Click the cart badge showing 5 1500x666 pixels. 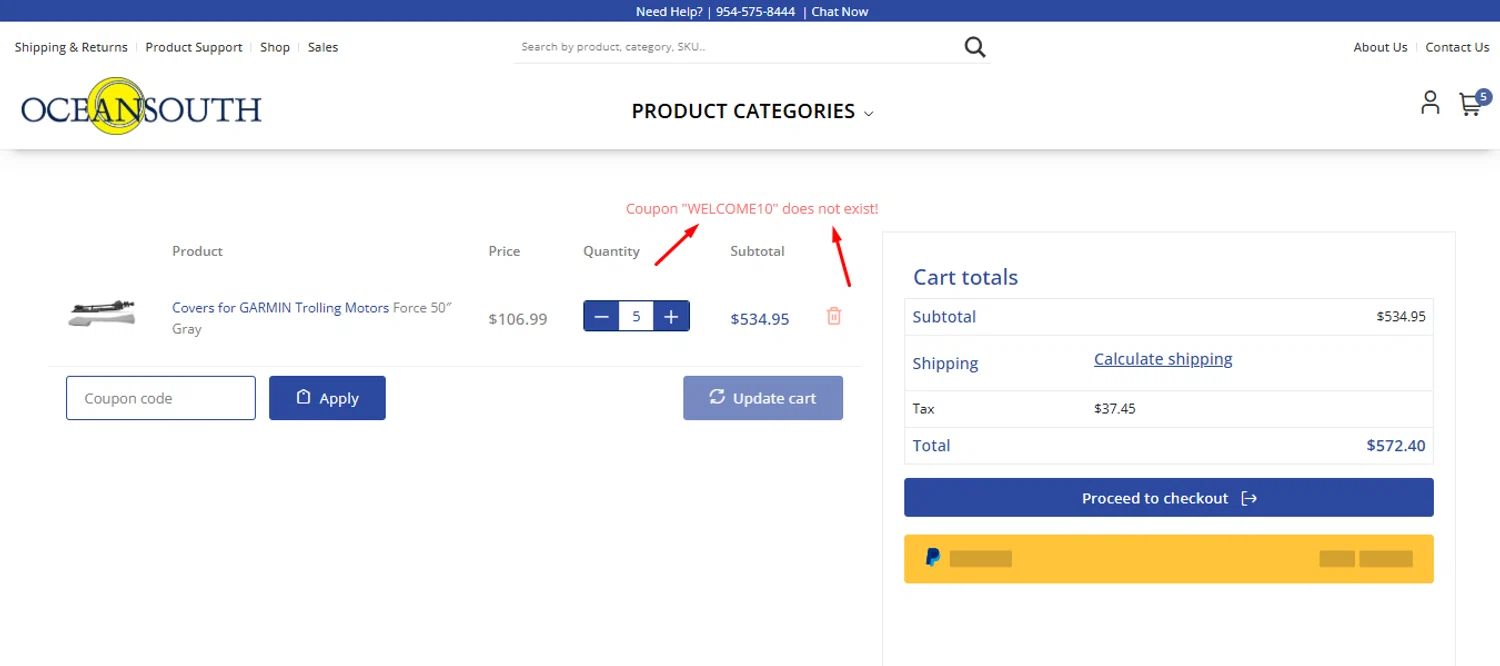[x=1483, y=97]
